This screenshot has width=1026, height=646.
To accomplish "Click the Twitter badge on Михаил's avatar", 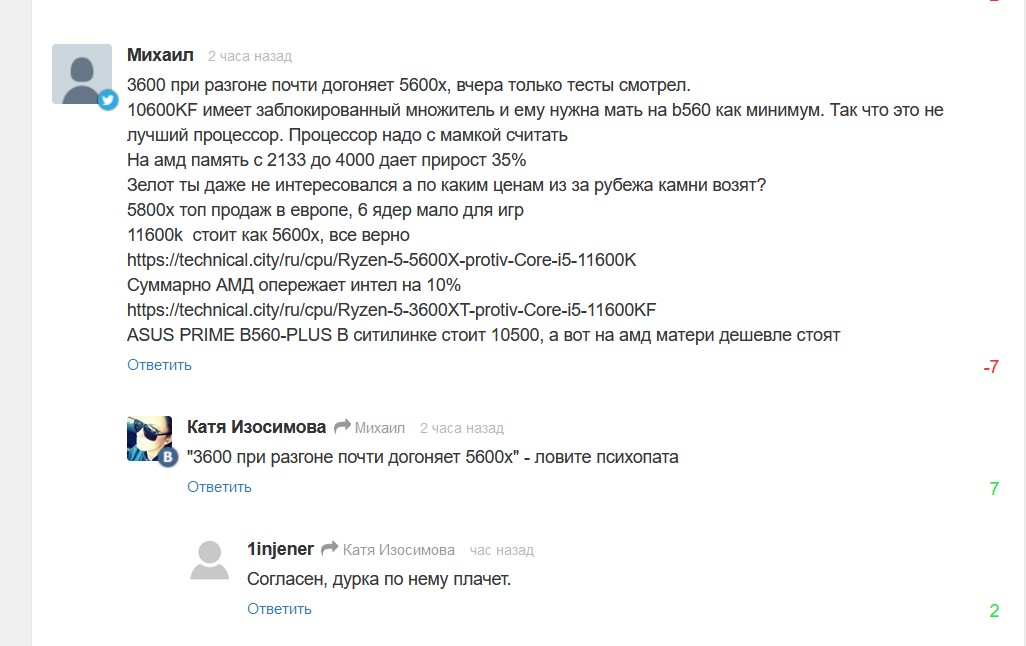I will click(x=108, y=100).
